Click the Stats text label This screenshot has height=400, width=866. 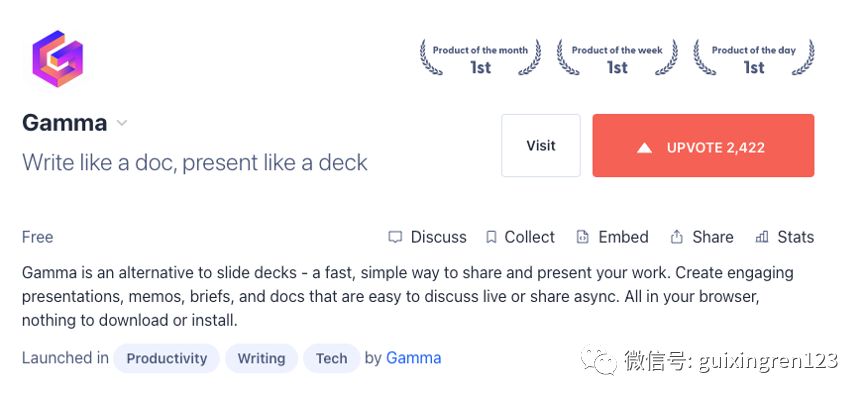click(795, 237)
